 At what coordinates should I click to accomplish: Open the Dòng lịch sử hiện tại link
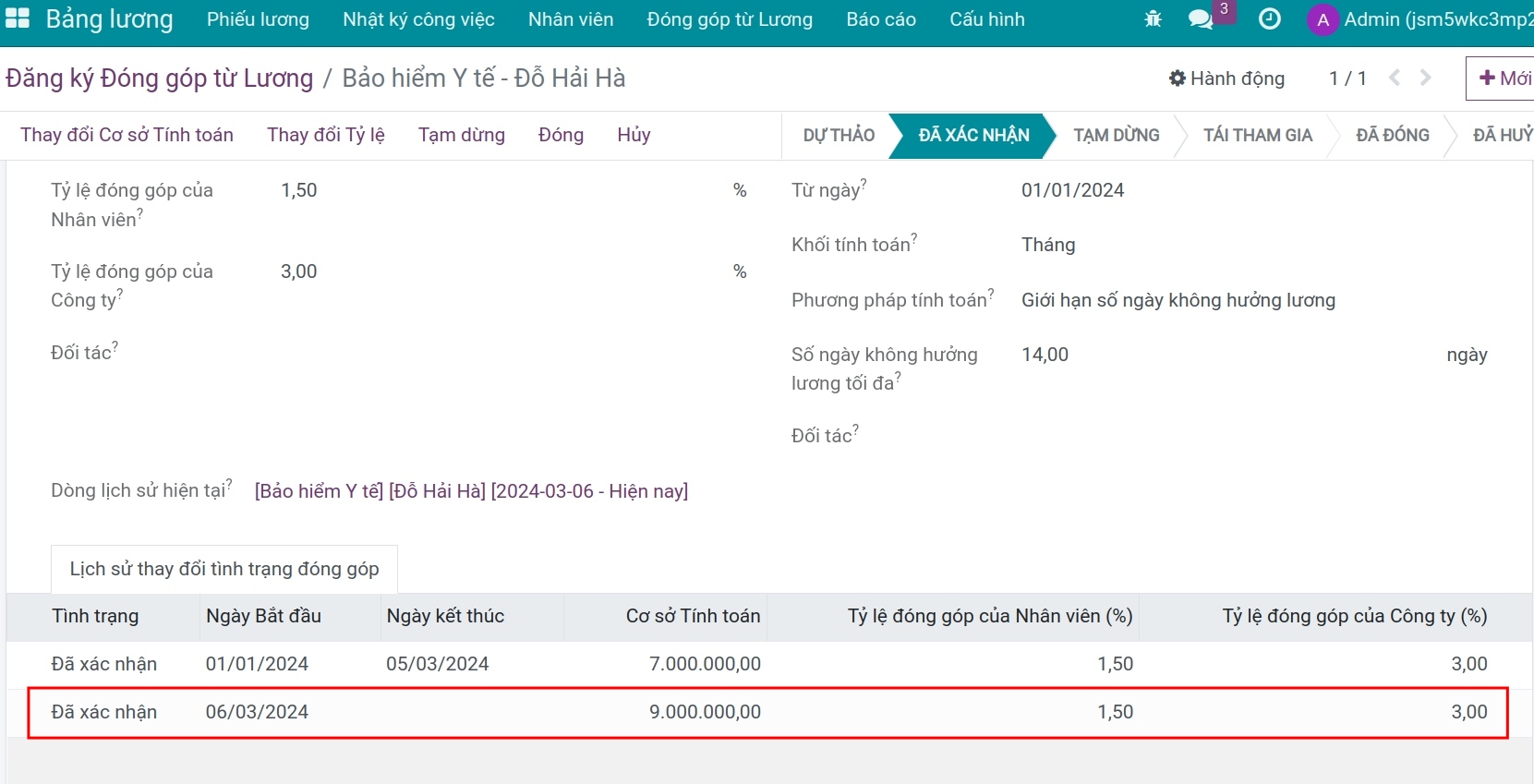(471, 491)
